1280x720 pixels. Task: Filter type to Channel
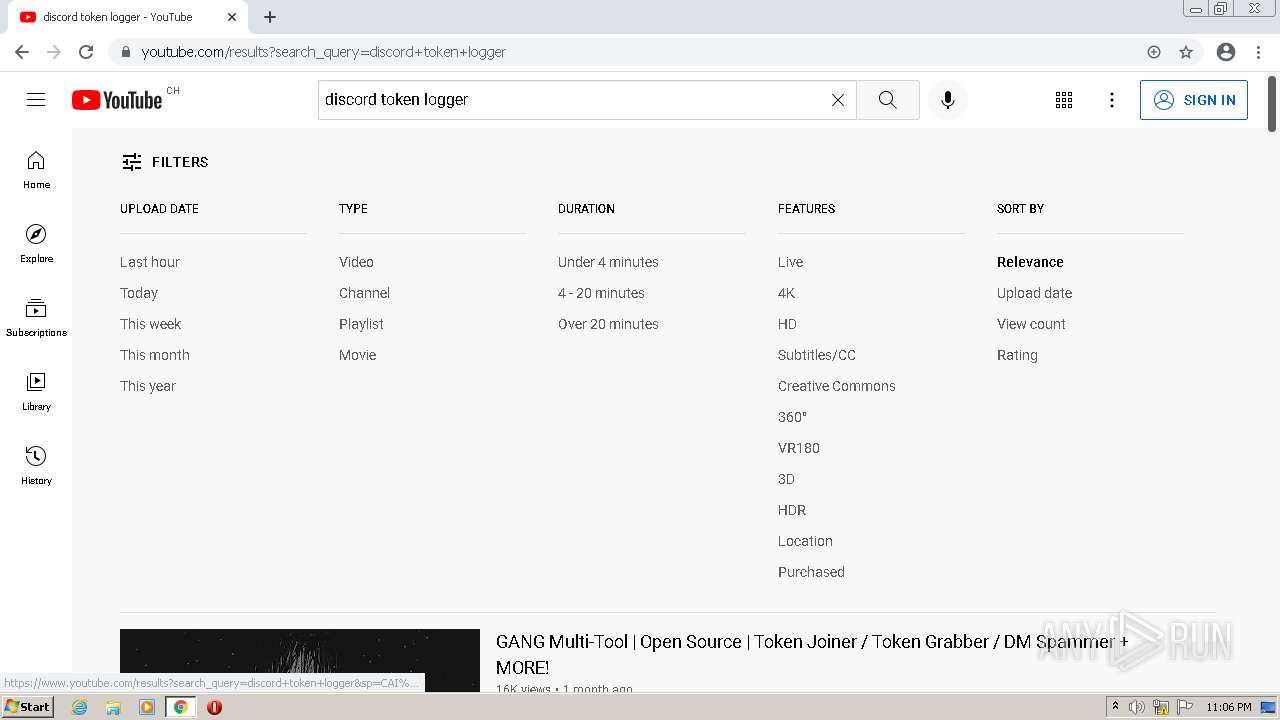364,293
